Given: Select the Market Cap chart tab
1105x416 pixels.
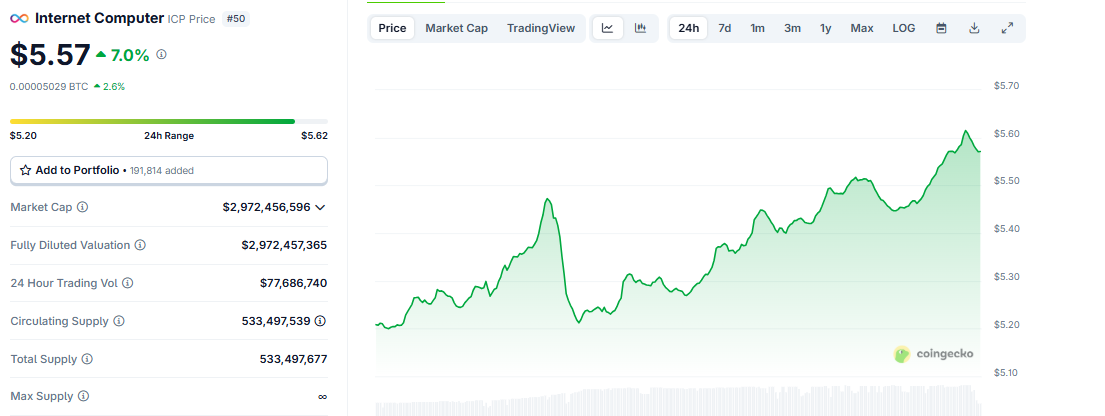Looking at the screenshot, I should coord(457,28).
